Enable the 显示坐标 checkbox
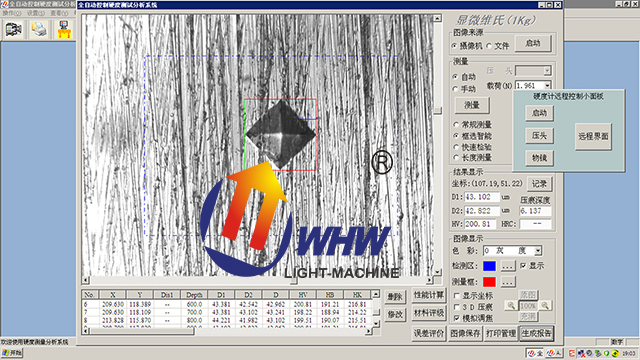 (457, 296)
